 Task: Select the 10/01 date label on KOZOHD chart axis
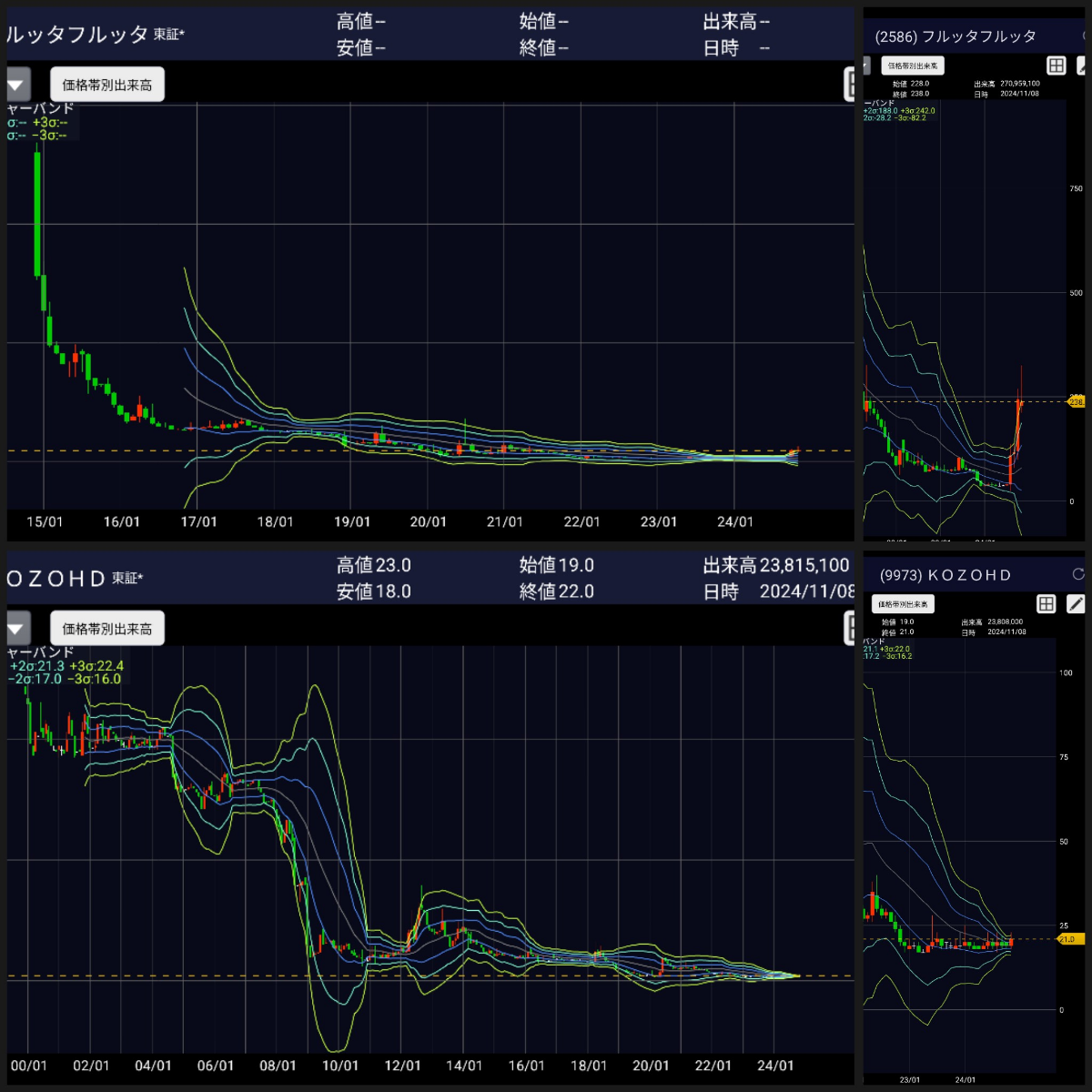coord(340,1066)
